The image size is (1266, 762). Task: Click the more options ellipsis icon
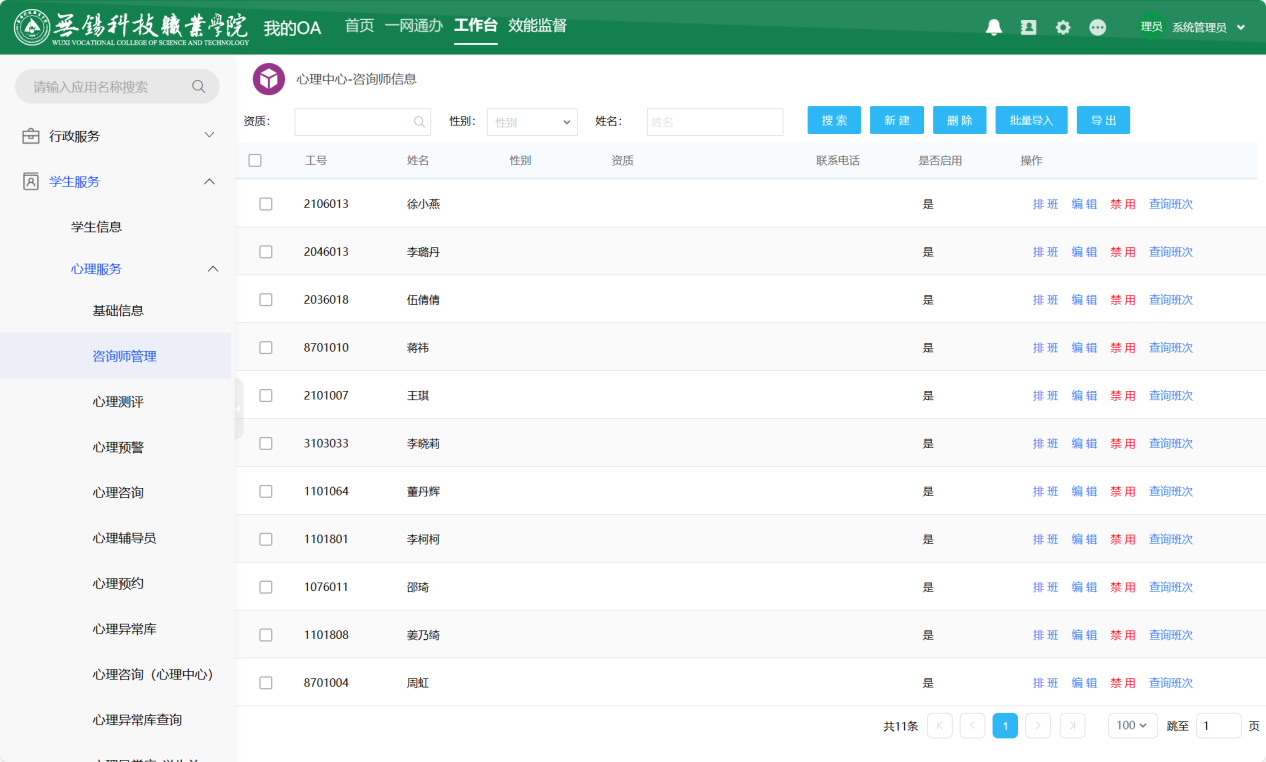(x=1098, y=28)
